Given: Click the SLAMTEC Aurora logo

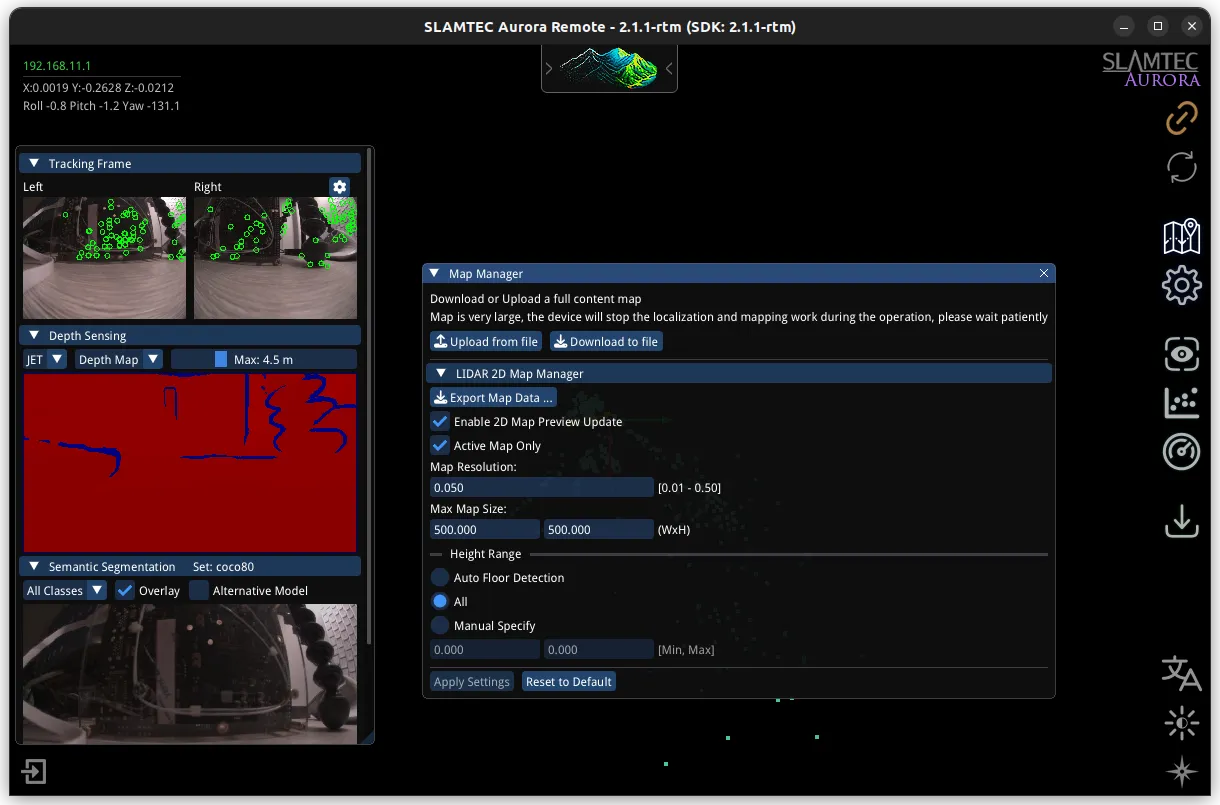Looking at the screenshot, I should [x=1150, y=69].
